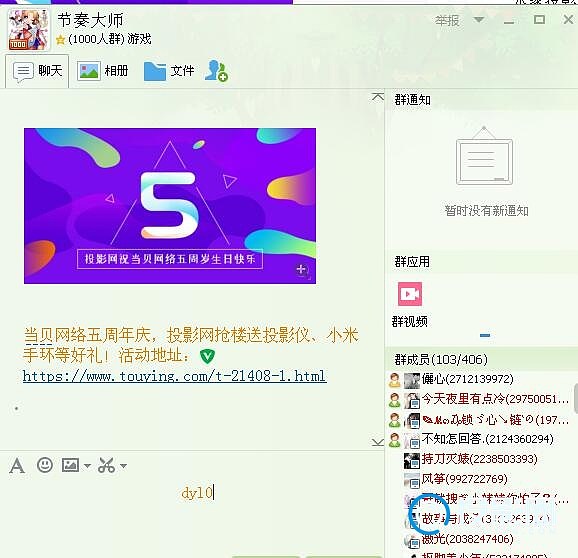Select the 聊天 chat tab
This screenshot has height=558, width=578.
tap(37, 71)
